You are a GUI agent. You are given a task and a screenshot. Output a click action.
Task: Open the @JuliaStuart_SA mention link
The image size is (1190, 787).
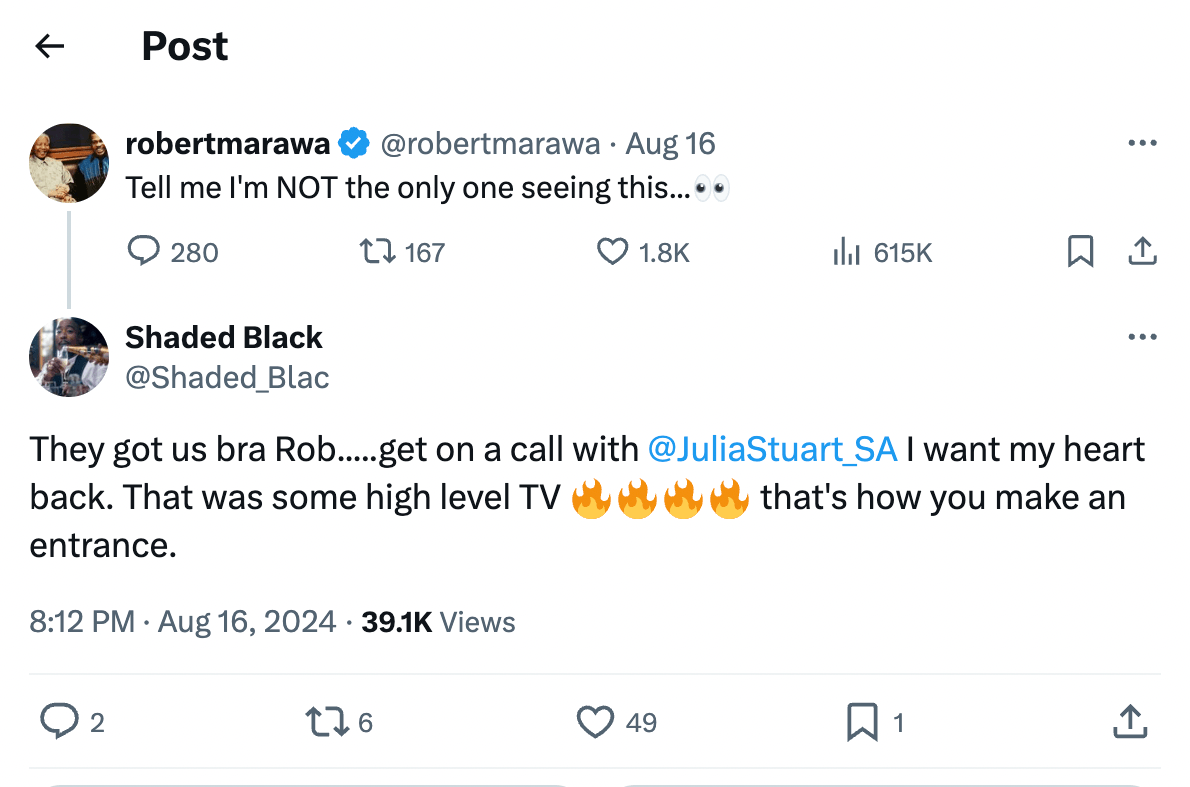pos(772,450)
